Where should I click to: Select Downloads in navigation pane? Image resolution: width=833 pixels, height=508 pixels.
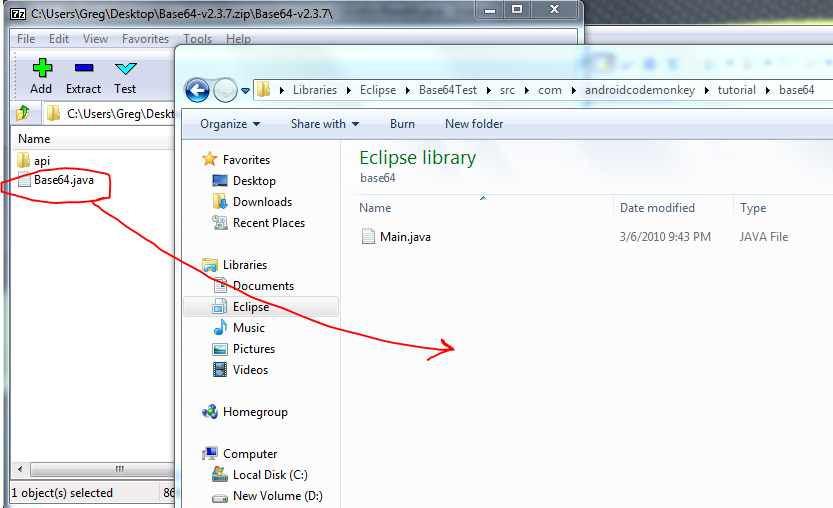(262, 202)
